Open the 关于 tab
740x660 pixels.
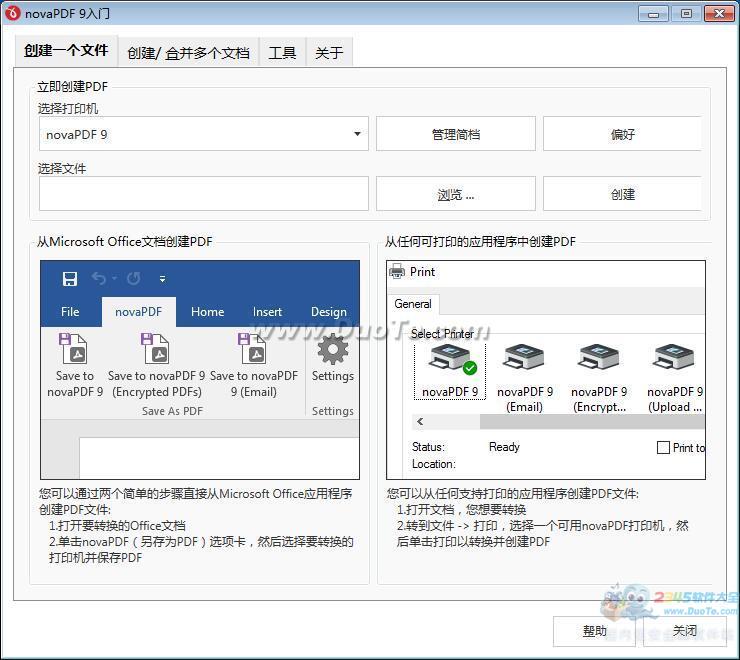coord(329,52)
